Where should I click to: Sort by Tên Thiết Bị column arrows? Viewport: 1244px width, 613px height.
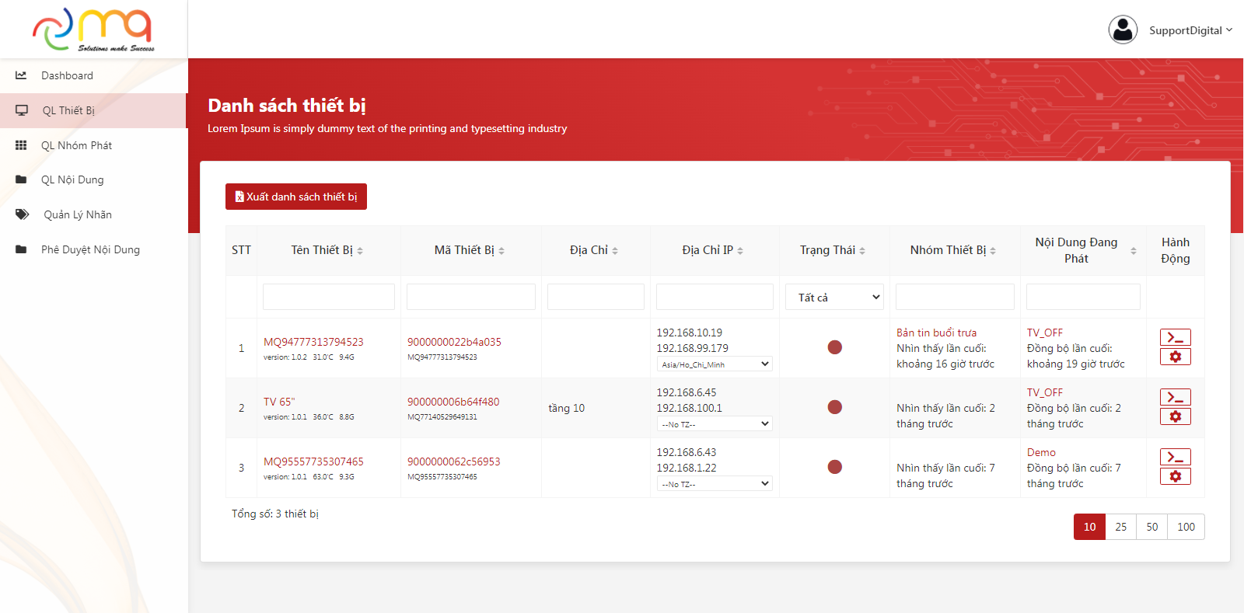[360, 251]
